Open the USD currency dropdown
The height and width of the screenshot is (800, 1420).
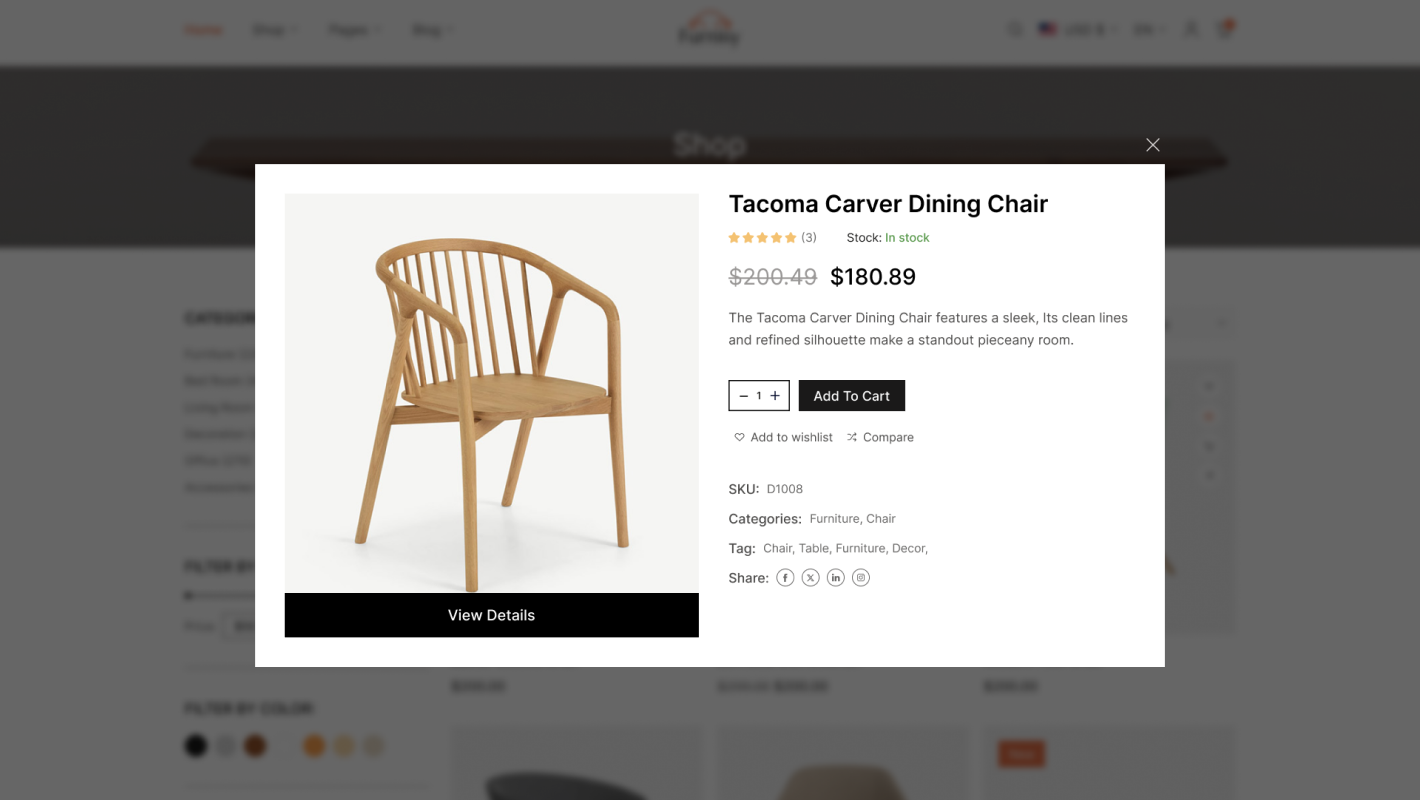pyautogui.click(x=1078, y=30)
